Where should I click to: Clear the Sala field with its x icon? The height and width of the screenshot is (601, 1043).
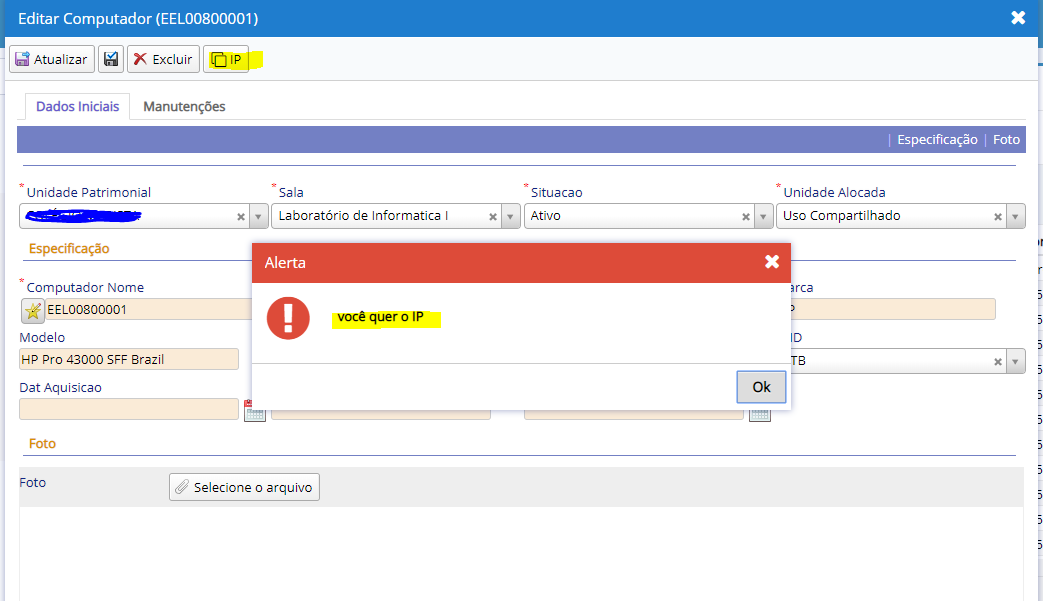(492, 215)
